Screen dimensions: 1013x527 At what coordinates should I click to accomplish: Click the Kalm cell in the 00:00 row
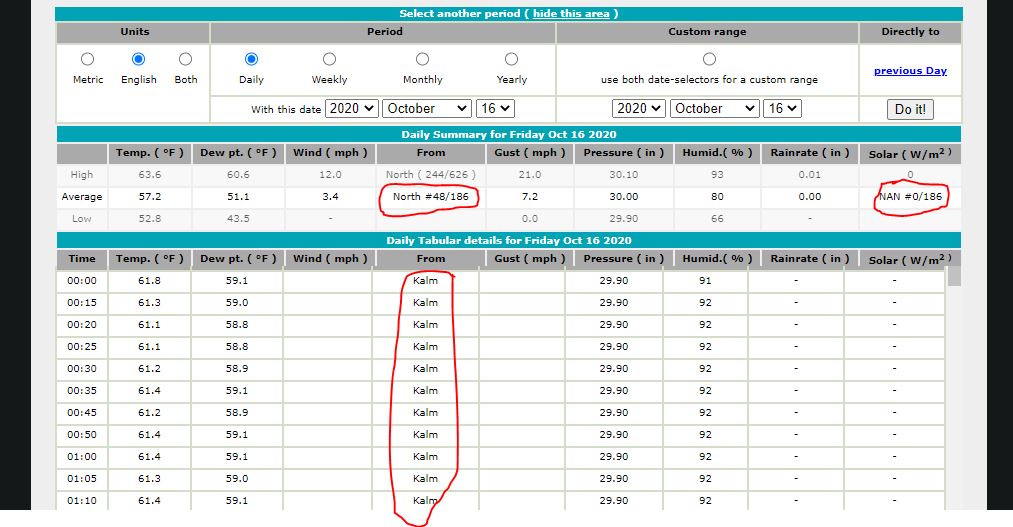coord(425,280)
